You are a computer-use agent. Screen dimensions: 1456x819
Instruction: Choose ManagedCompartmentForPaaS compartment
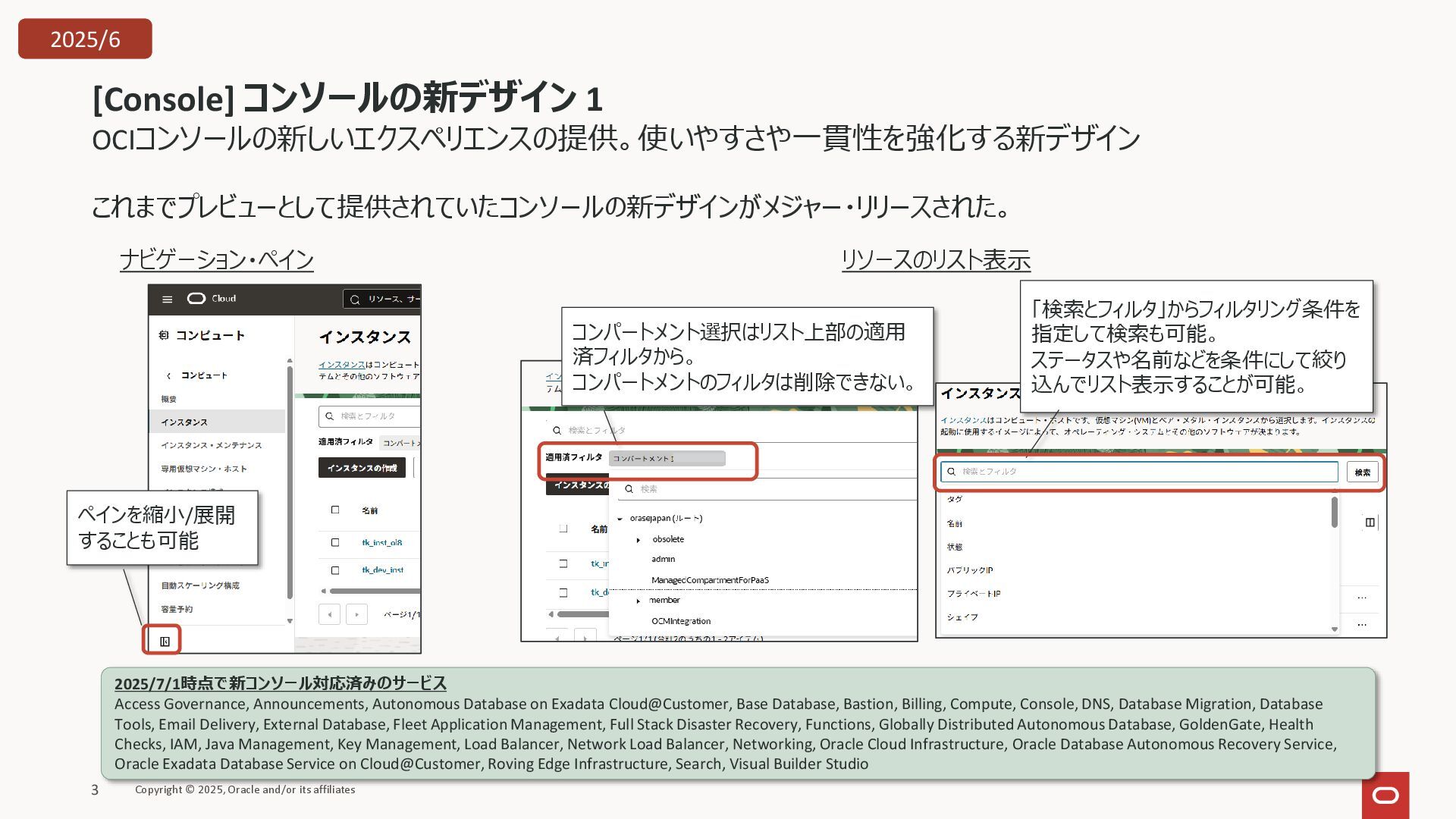click(710, 580)
